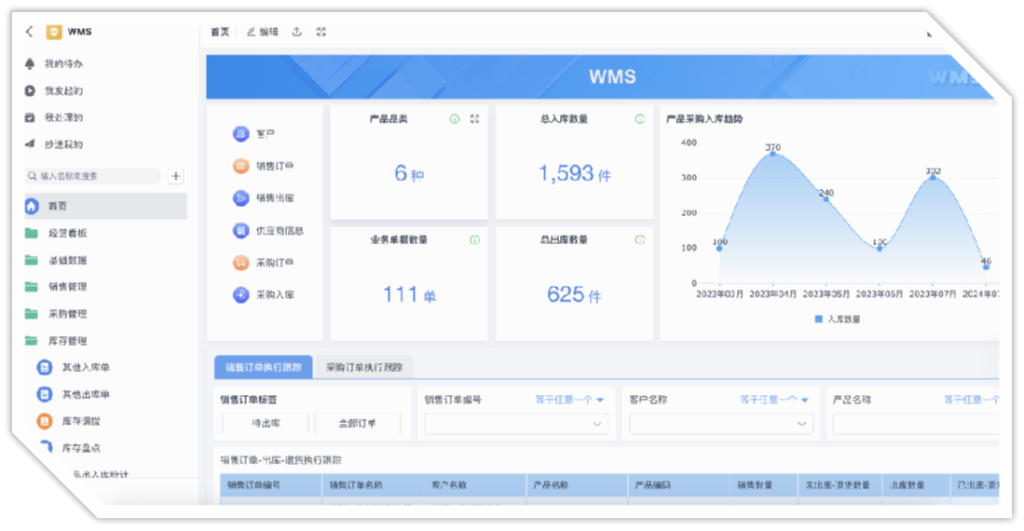Click the plus icon next to sidebar search

point(176,176)
